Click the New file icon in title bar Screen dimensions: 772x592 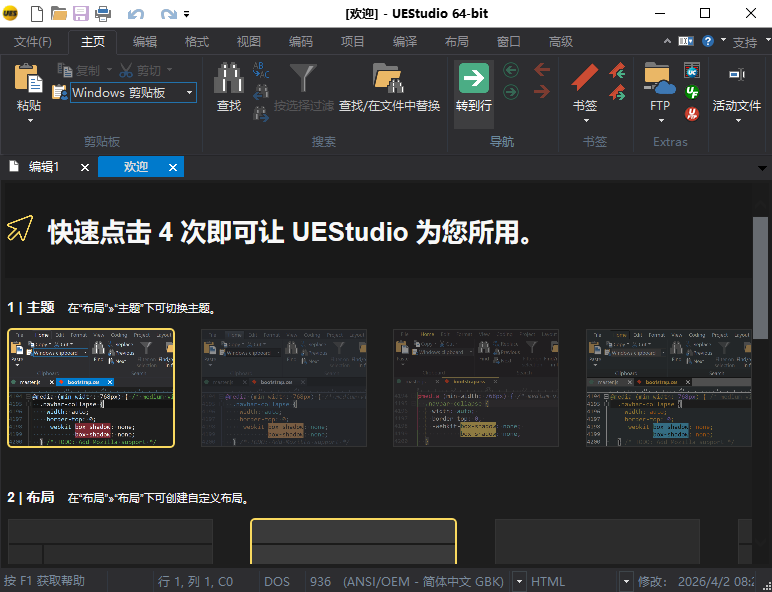(37, 13)
